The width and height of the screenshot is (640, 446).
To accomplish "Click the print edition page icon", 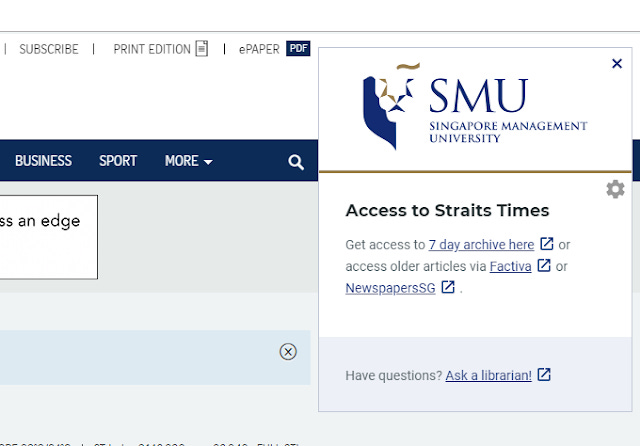I will point(202,49).
